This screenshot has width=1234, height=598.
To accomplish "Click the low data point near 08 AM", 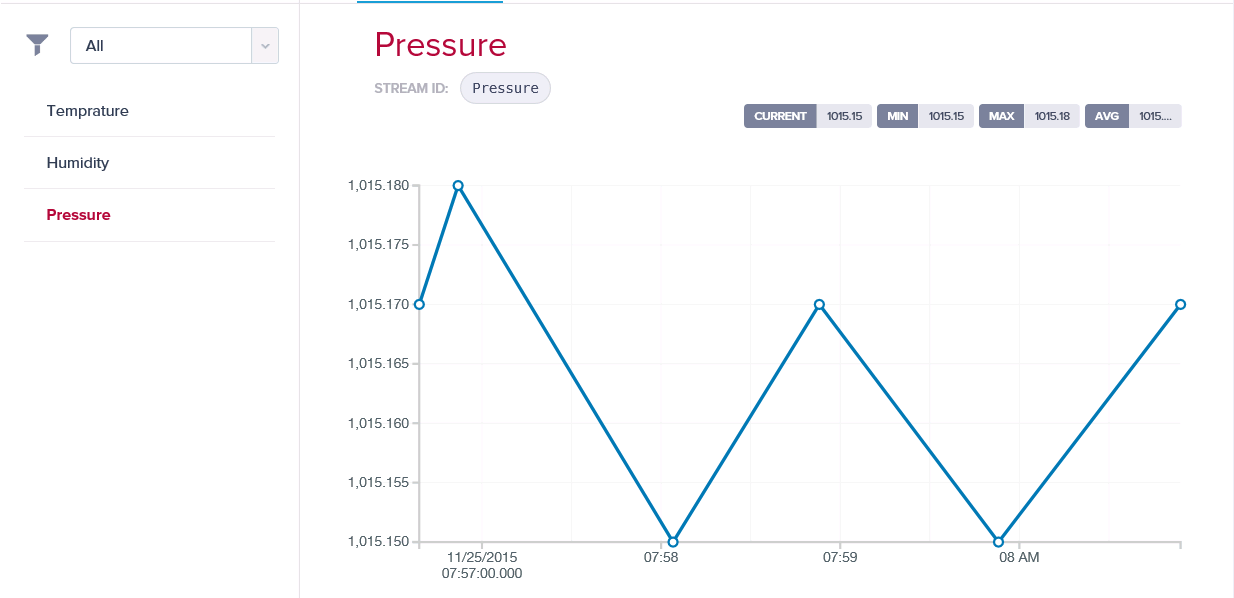I will click(998, 542).
